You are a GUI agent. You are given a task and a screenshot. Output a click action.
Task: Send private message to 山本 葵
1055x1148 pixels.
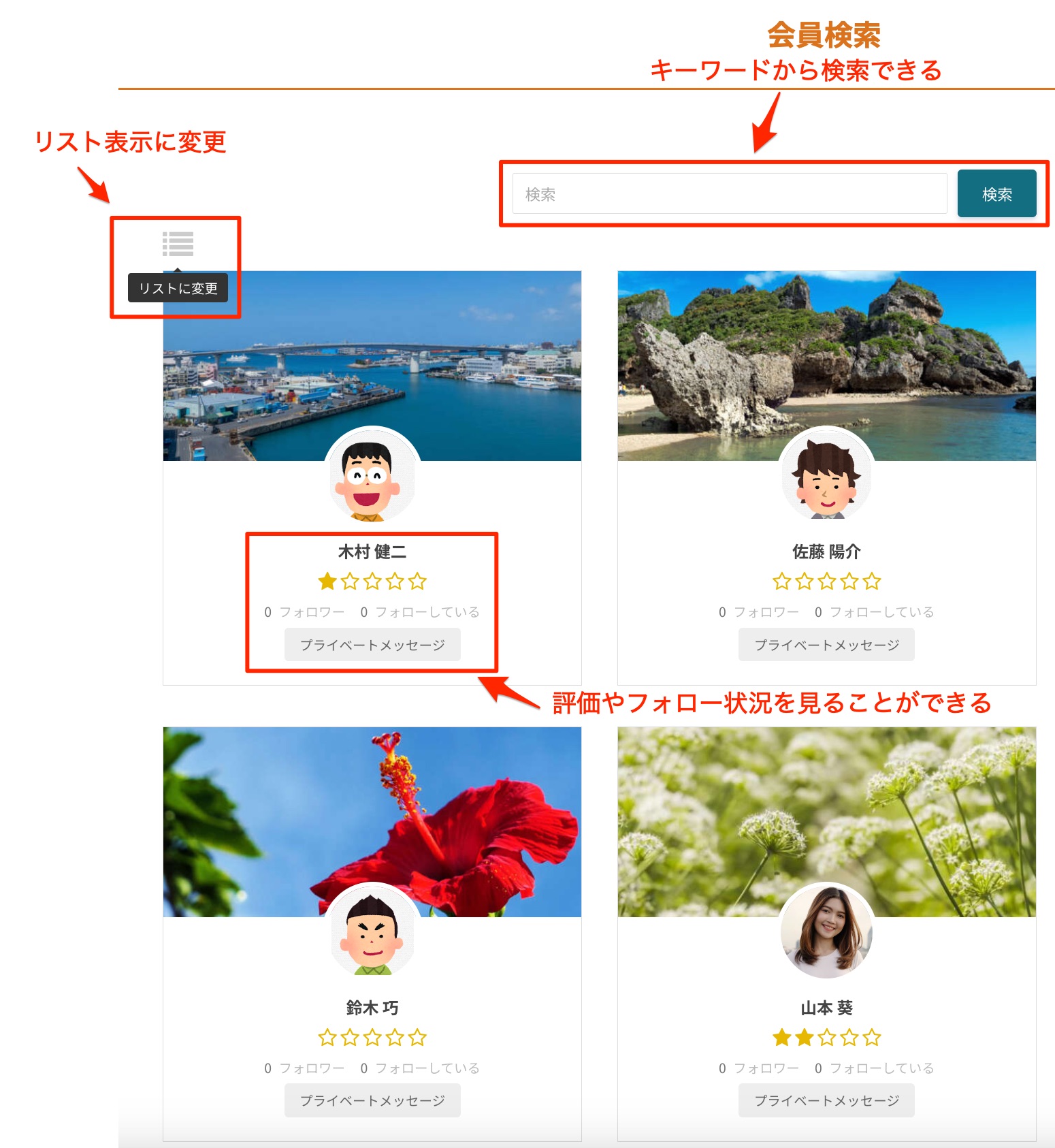pyautogui.click(x=826, y=1100)
